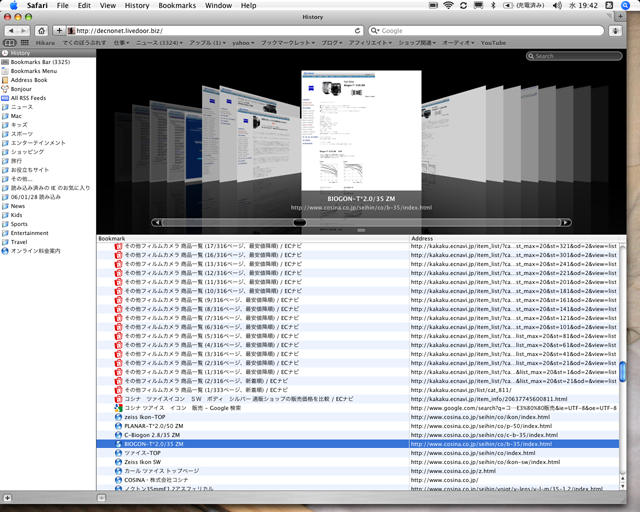Open the オーディオ bookmarks bar dropdown
640x512 pixels.
pyautogui.click(x=458, y=42)
